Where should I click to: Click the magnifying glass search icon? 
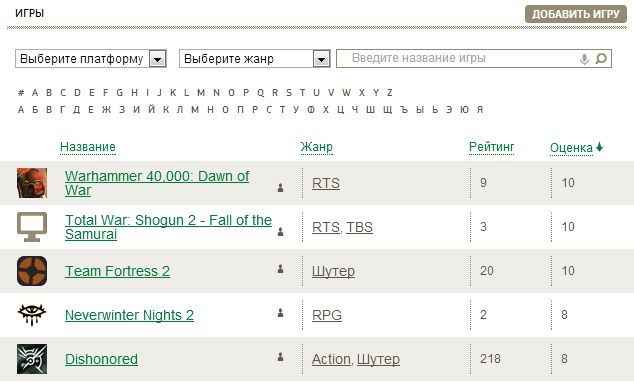pyautogui.click(x=601, y=59)
